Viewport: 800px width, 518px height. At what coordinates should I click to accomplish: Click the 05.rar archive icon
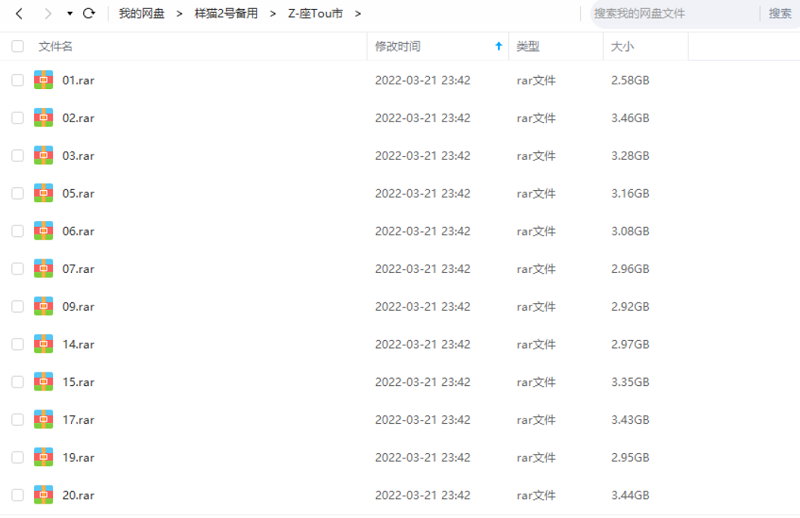(x=43, y=193)
